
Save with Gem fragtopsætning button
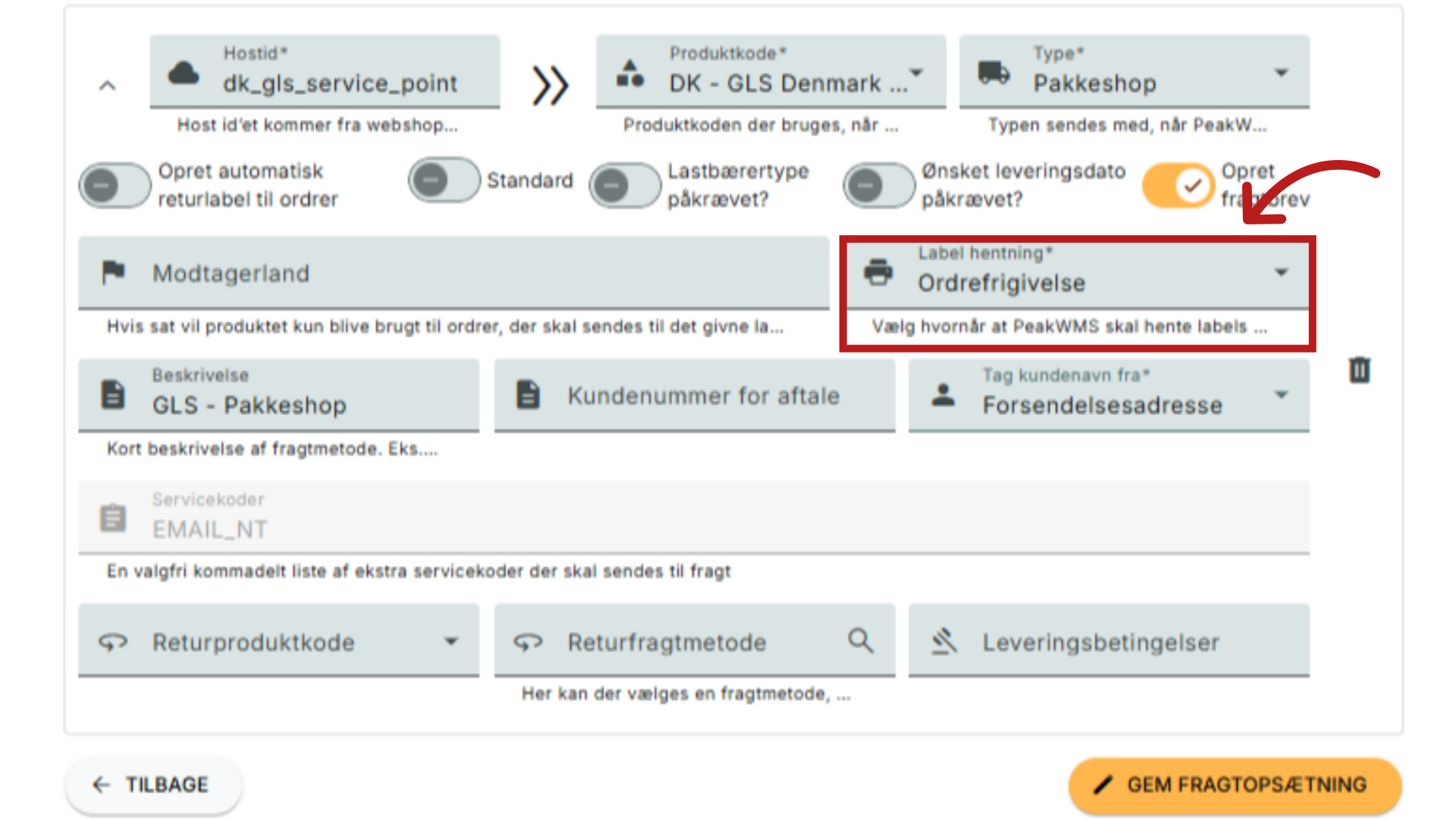(1234, 785)
